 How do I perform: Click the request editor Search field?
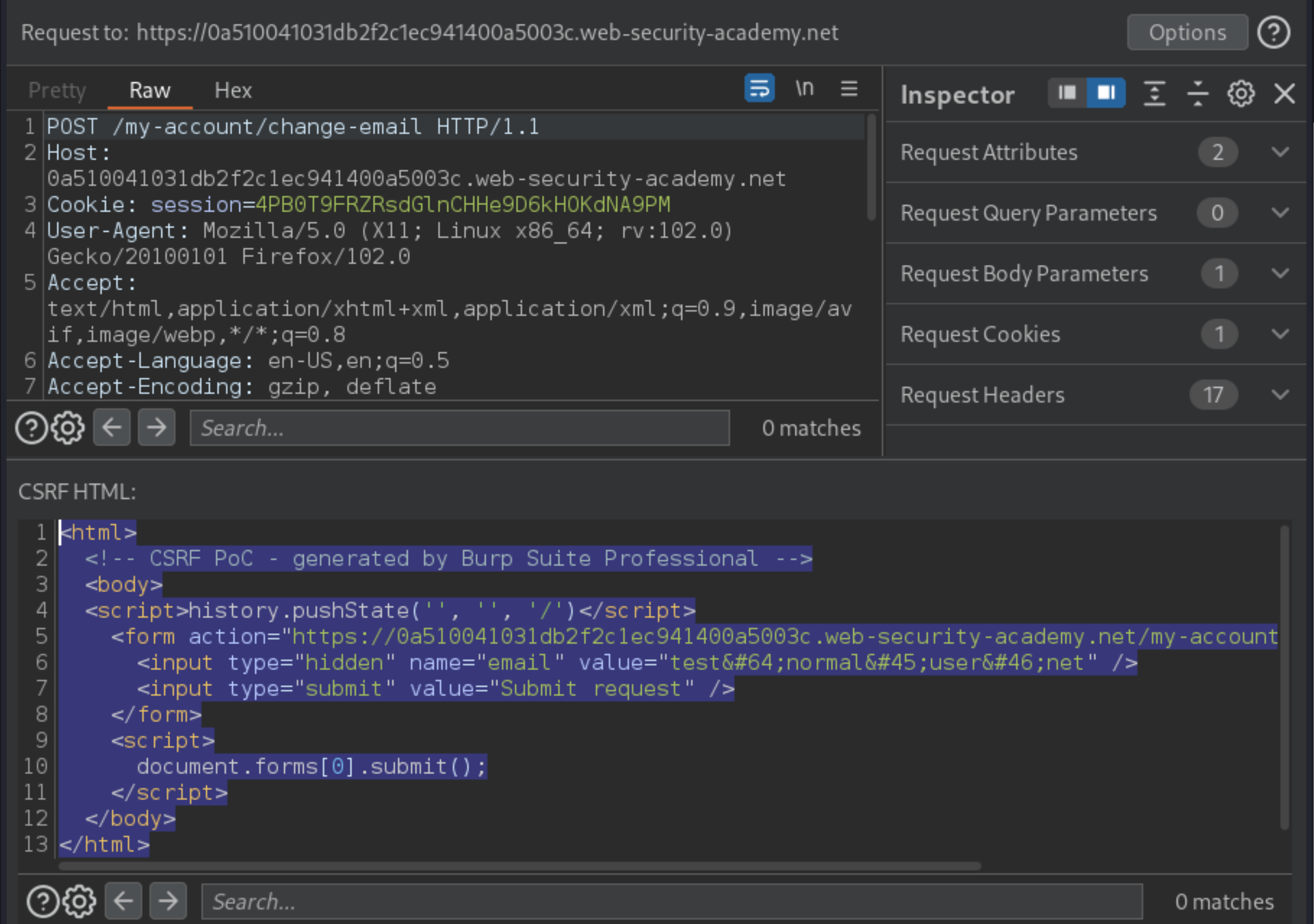460,428
